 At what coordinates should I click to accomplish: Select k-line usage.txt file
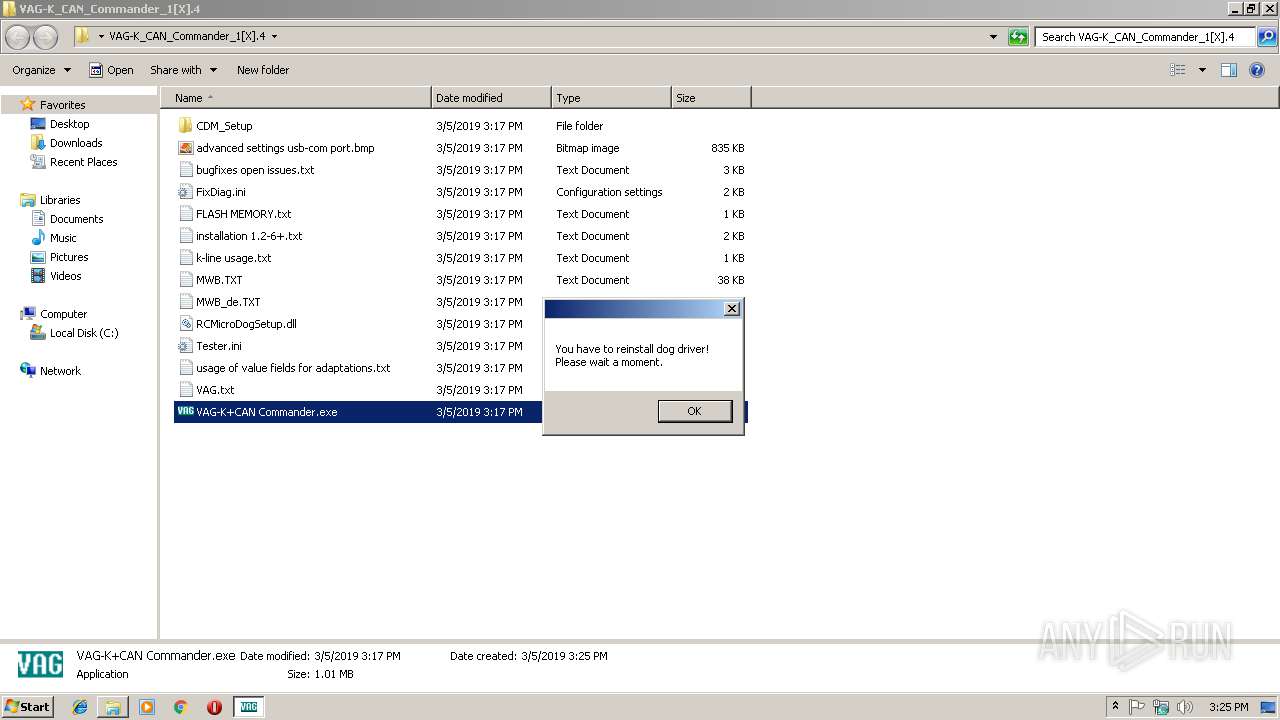click(233, 258)
